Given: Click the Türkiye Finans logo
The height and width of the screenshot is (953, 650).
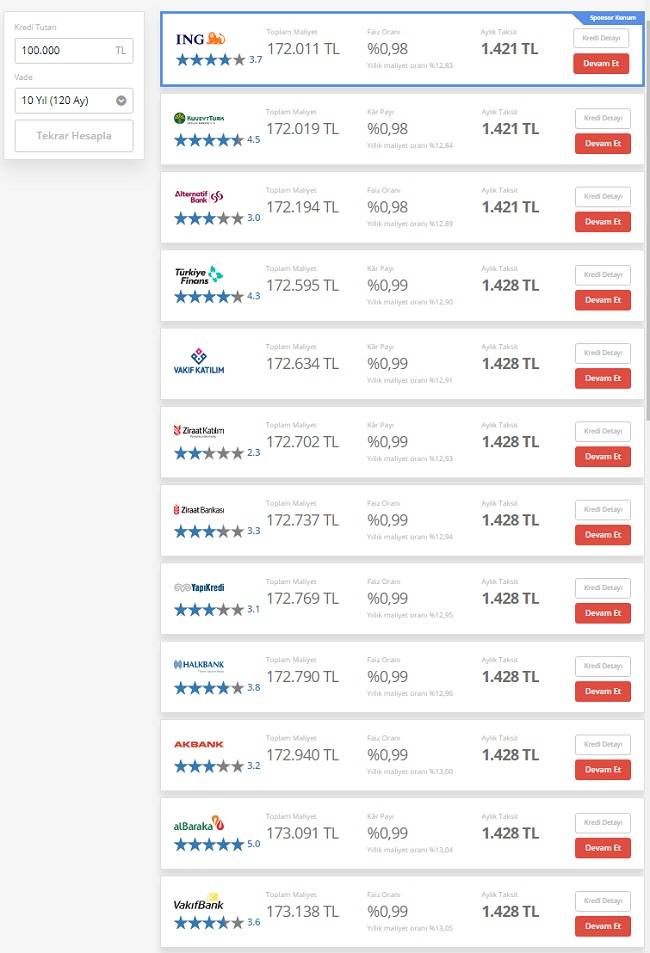Looking at the screenshot, I should point(200,274).
